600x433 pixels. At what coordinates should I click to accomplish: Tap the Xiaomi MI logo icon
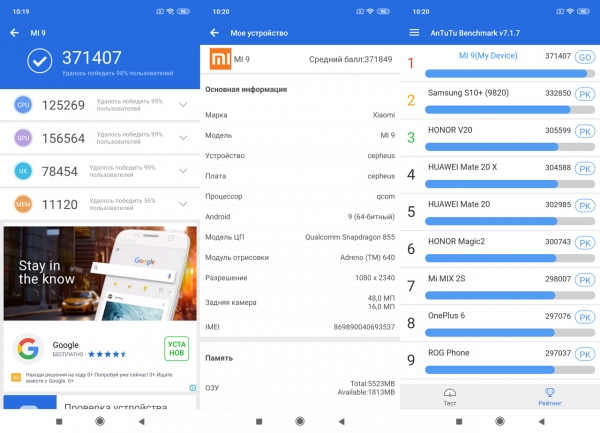coord(220,59)
